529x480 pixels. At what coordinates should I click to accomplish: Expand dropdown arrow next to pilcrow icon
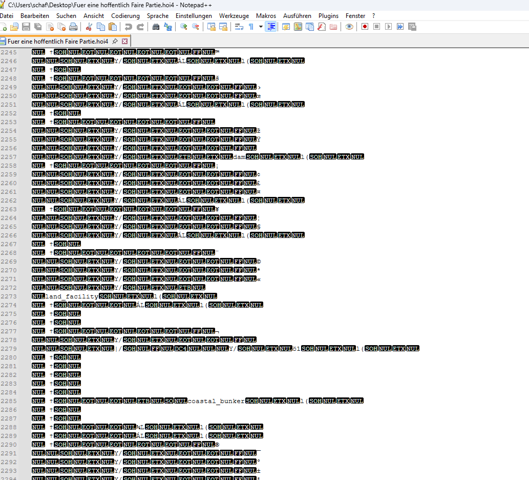pyautogui.click(x=261, y=27)
